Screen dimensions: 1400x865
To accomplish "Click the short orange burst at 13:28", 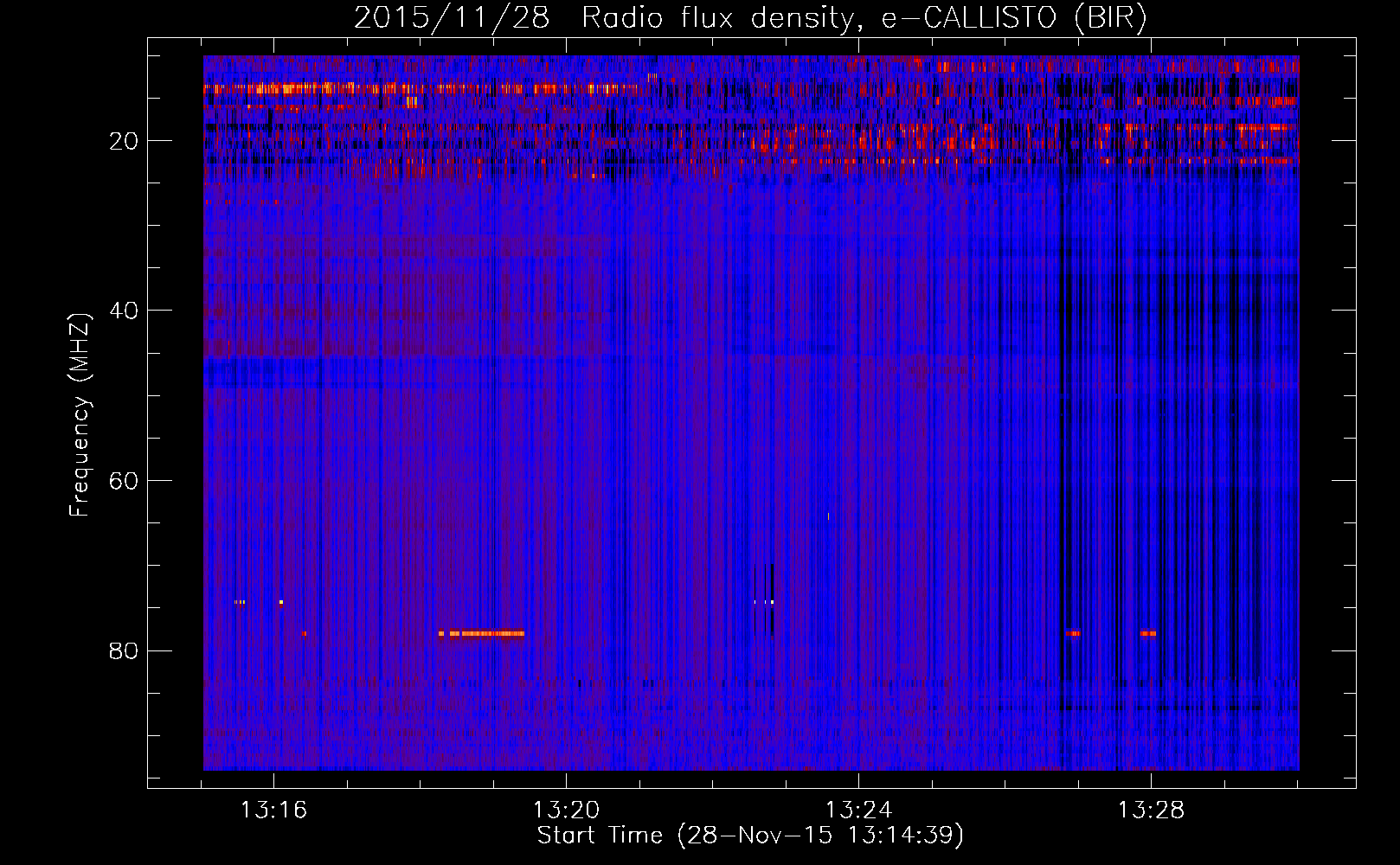I will (x=1148, y=633).
